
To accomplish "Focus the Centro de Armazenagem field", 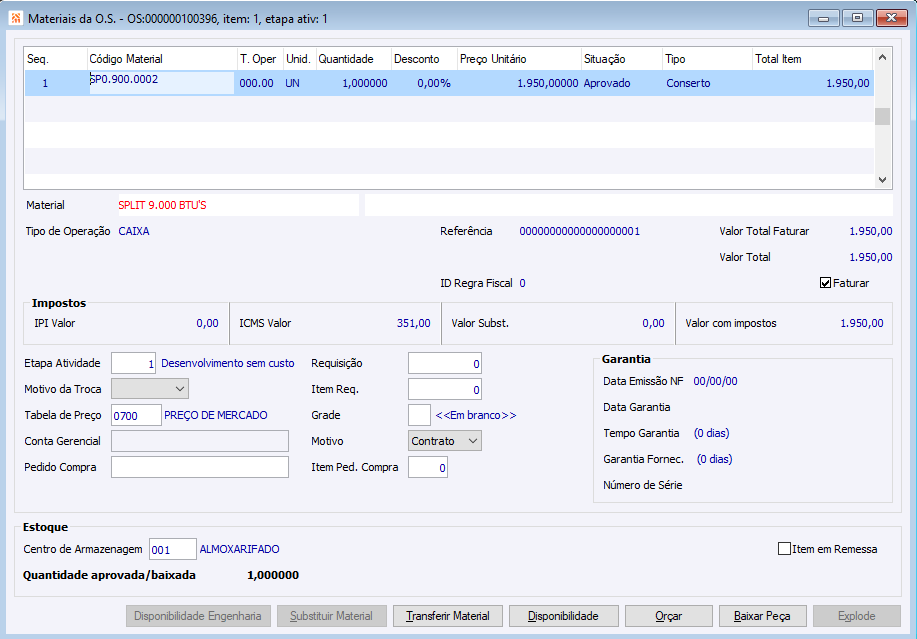I will pyautogui.click(x=172, y=549).
